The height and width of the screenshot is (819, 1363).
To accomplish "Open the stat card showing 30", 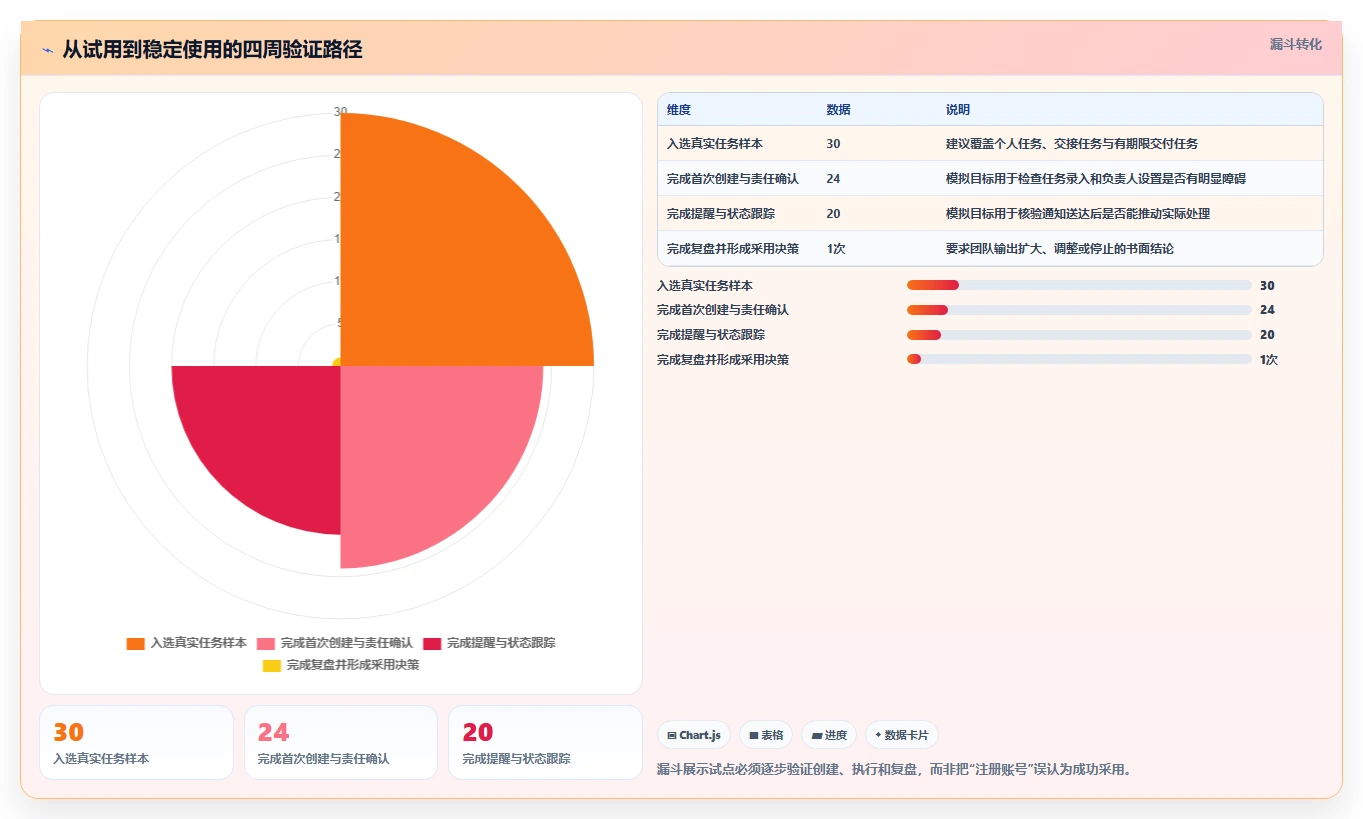I will [136, 742].
